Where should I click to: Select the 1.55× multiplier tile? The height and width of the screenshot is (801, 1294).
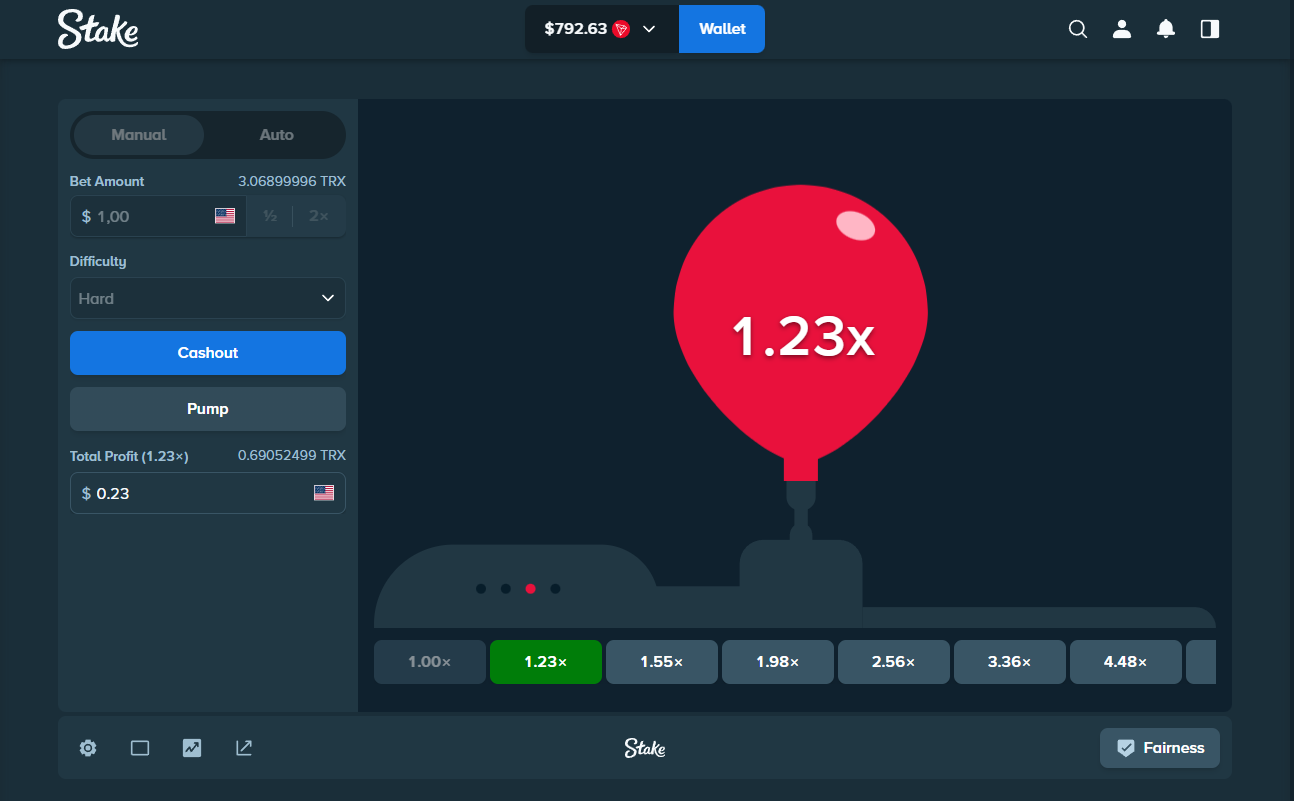pos(662,662)
